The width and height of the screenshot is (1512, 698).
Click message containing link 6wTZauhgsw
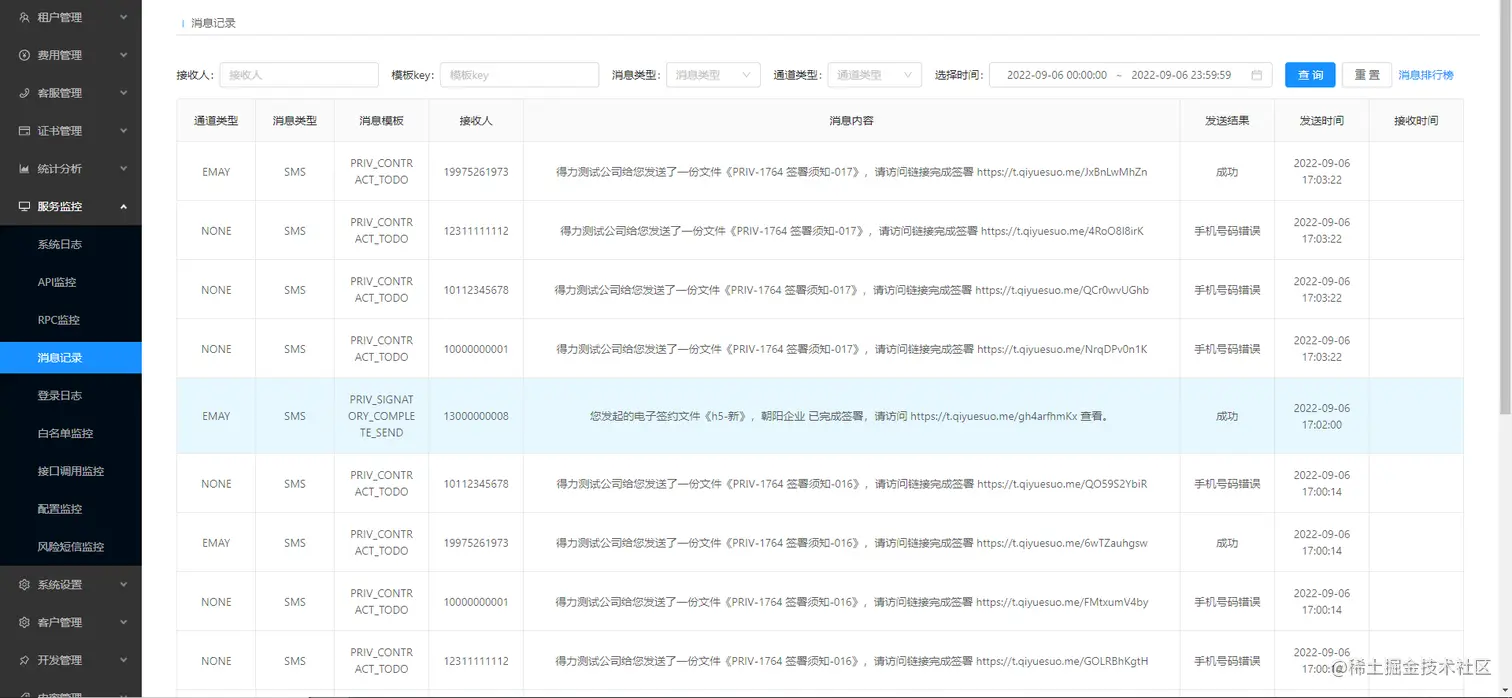point(851,543)
